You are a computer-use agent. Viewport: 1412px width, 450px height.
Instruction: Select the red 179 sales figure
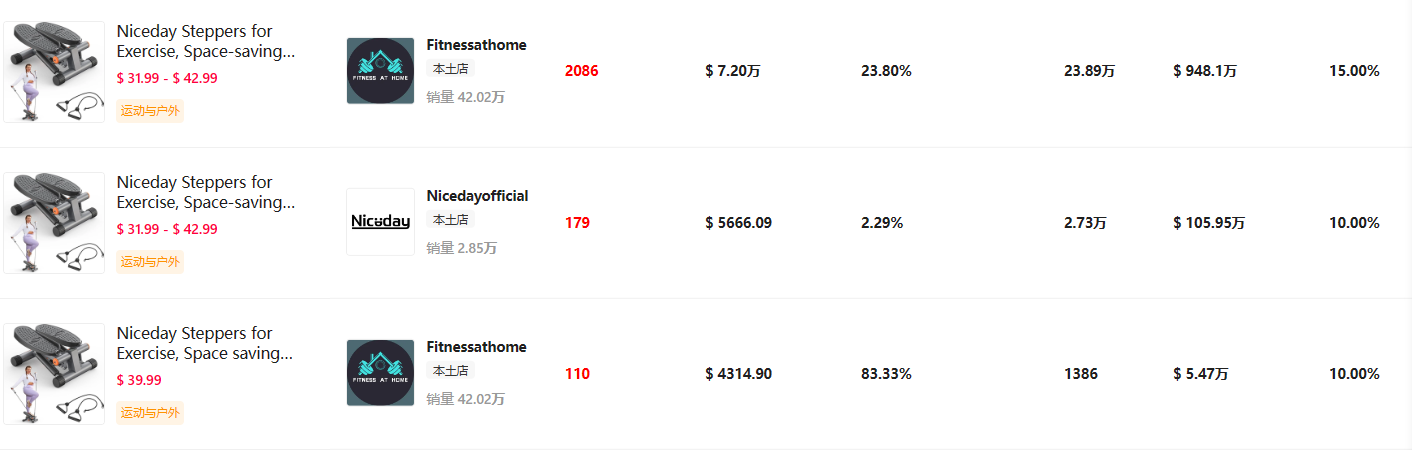coord(577,222)
